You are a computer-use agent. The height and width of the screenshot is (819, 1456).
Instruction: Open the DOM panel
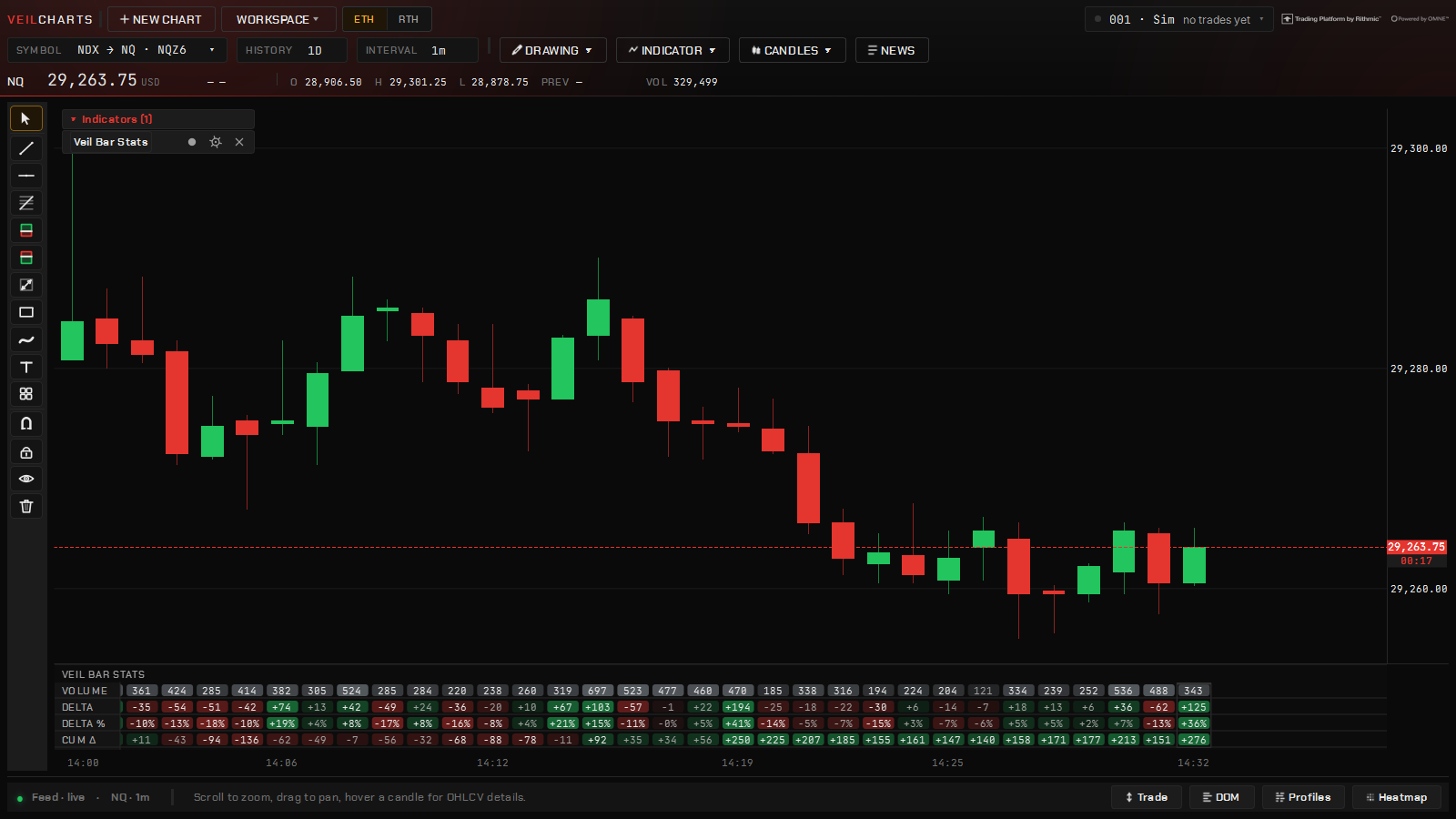pos(1221,797)
